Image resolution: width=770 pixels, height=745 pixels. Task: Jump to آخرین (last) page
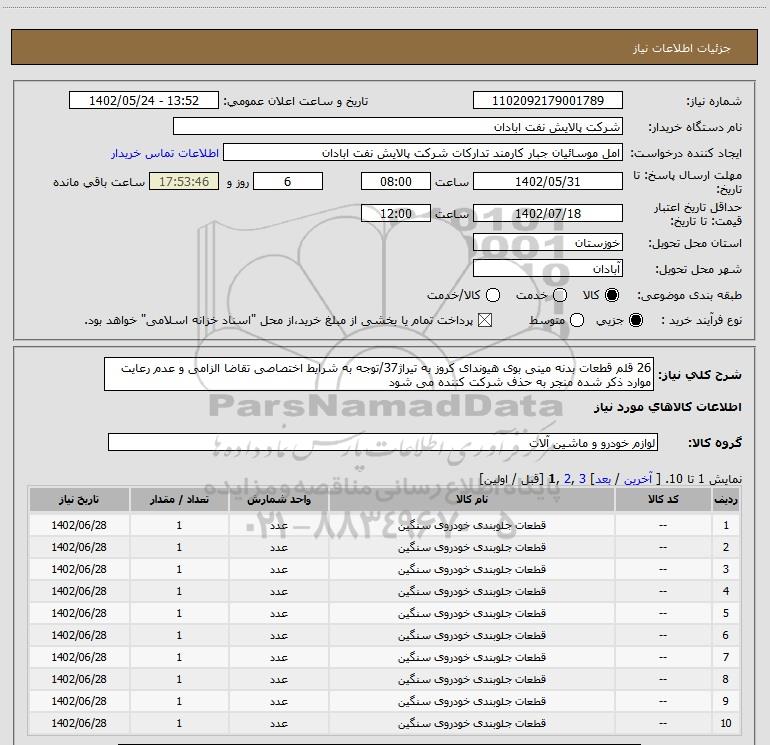(x=638, y=480)
